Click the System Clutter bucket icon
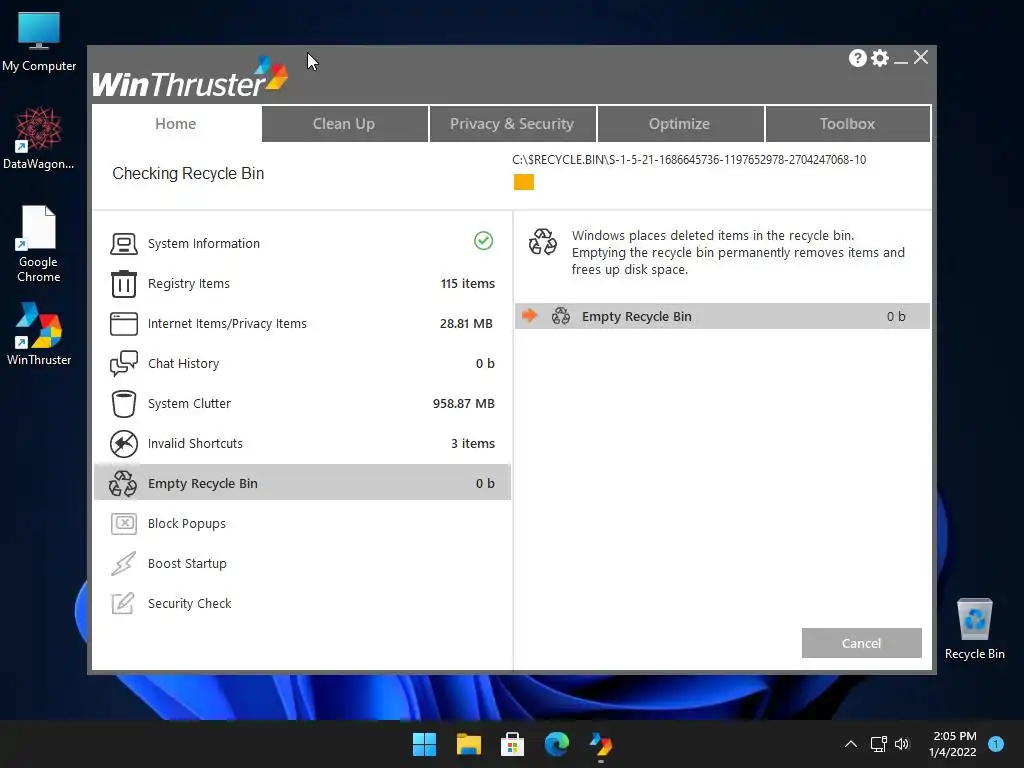The width and height of the screenshot is (1024, 768). click(x=123, y=404)
